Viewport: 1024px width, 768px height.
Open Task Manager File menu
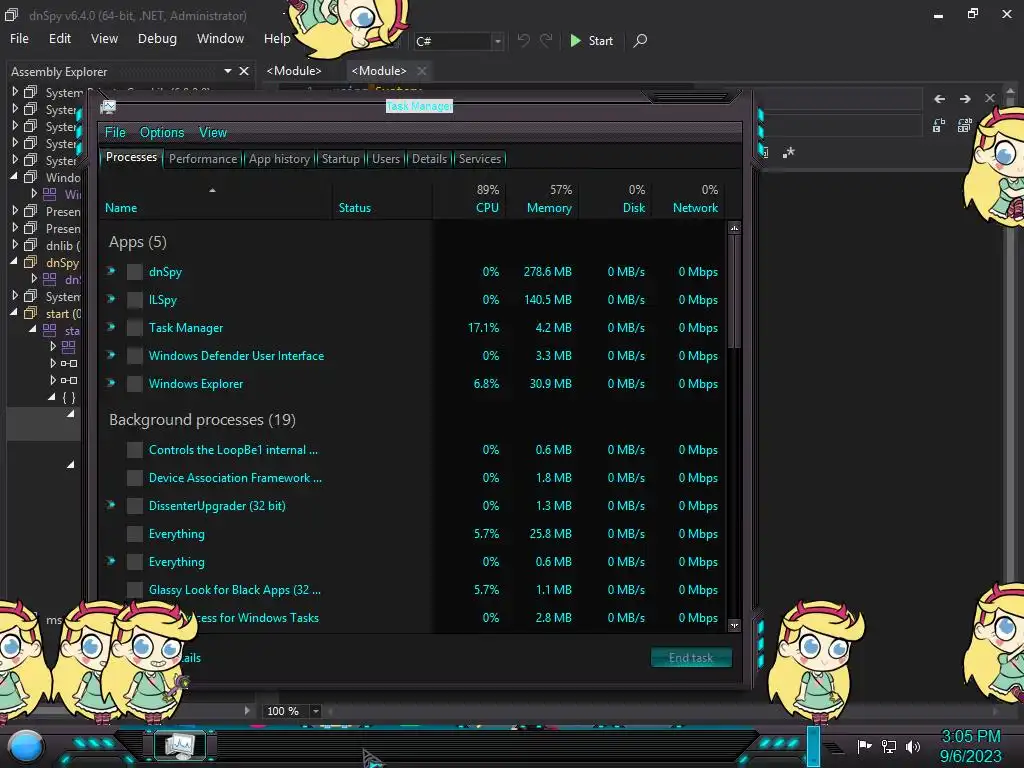(x=115, y=133)
